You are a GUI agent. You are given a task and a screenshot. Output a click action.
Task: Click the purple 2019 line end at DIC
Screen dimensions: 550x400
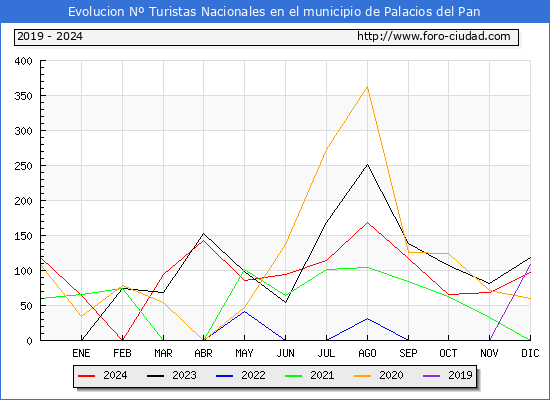(530, 264)
